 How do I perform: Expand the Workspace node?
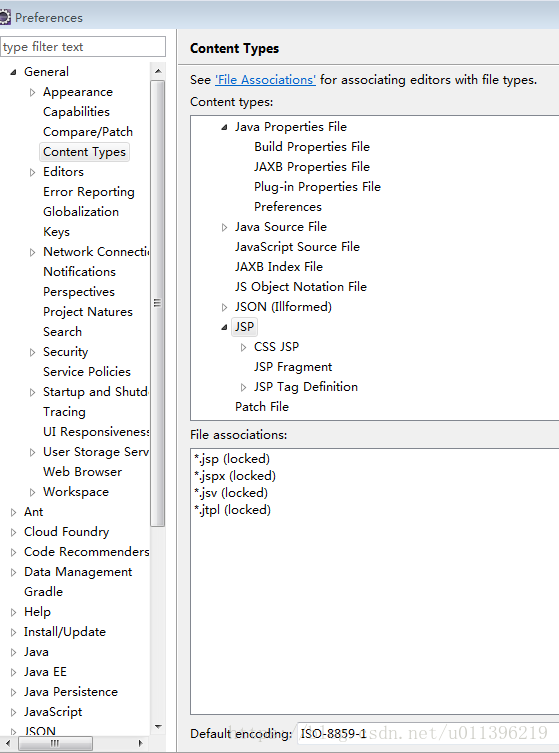coord(32,492)
